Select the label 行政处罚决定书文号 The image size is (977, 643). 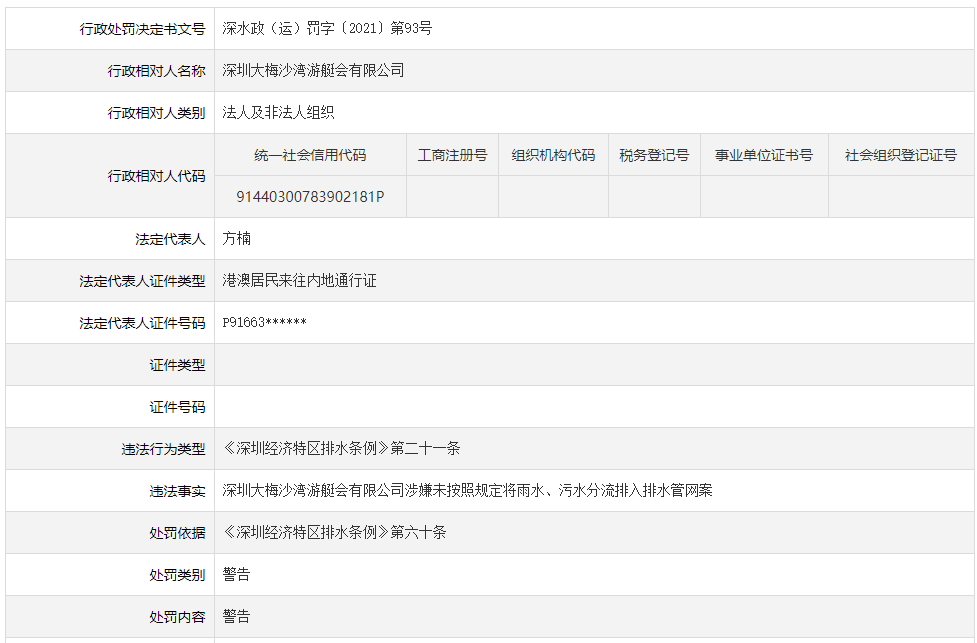pyautogui.click(x=142, y=29)
